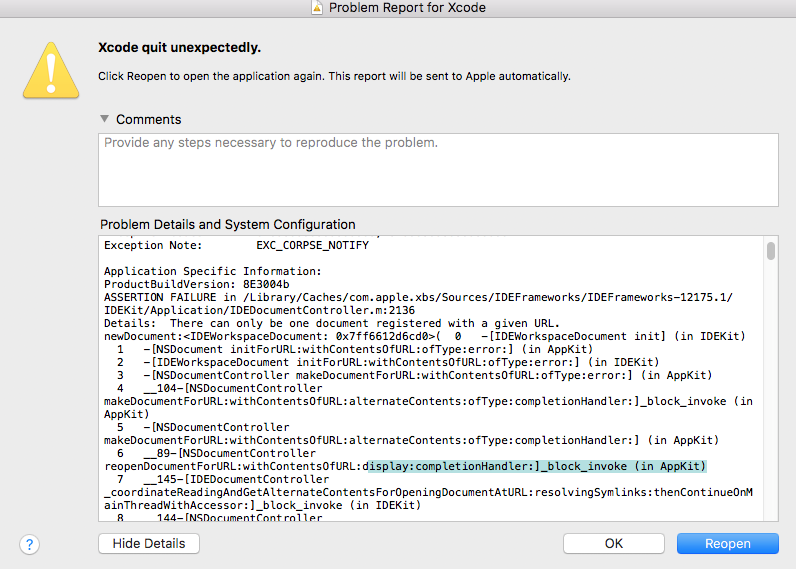Click the OK button
This screenshot has width=796, height=569.
pyautogui.click(x=613, y=543)
